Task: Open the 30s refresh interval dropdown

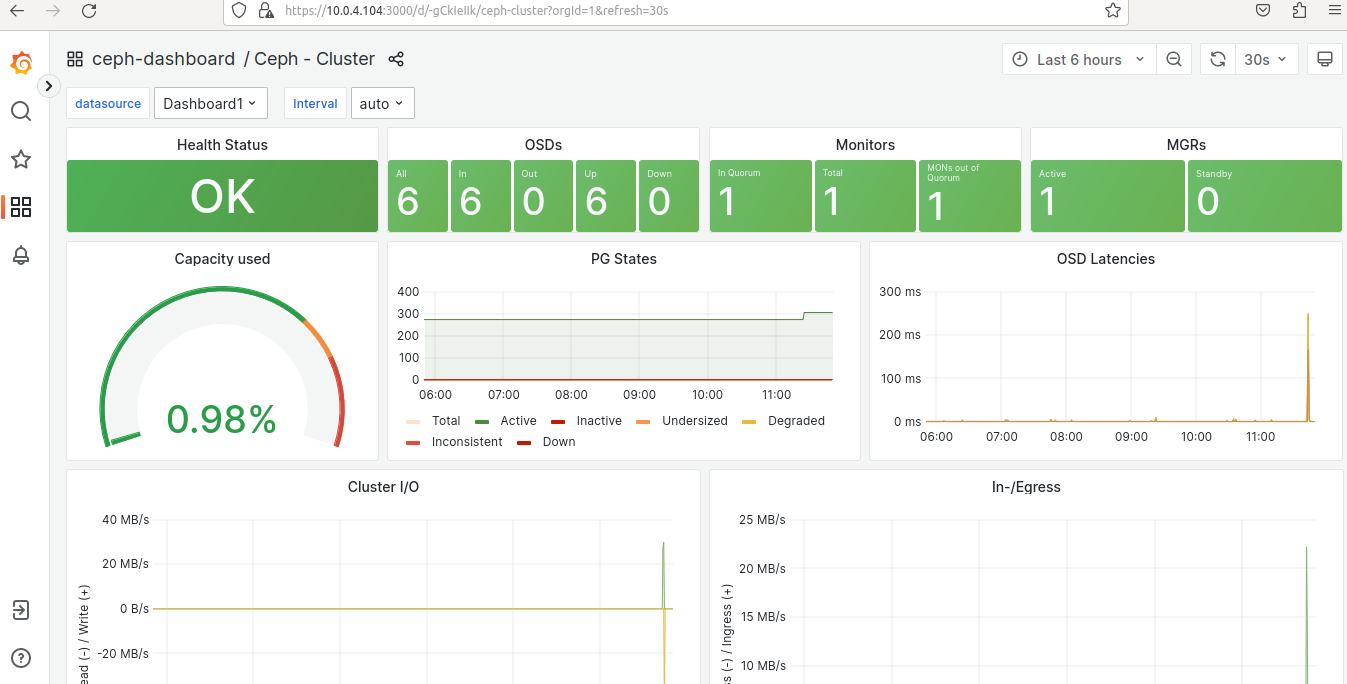Action: (1267, 60)
